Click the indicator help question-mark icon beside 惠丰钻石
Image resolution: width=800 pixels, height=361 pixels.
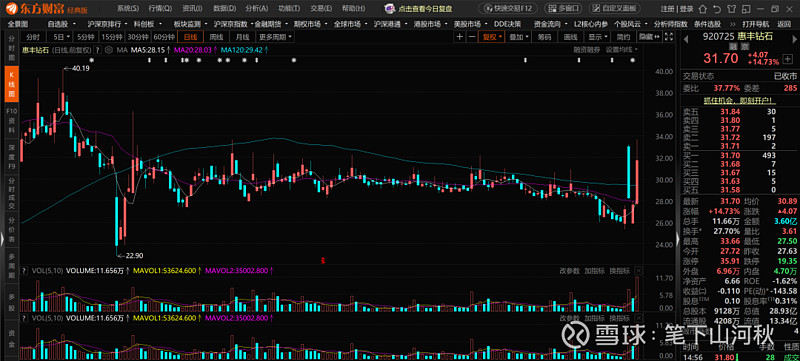[98, 50]
